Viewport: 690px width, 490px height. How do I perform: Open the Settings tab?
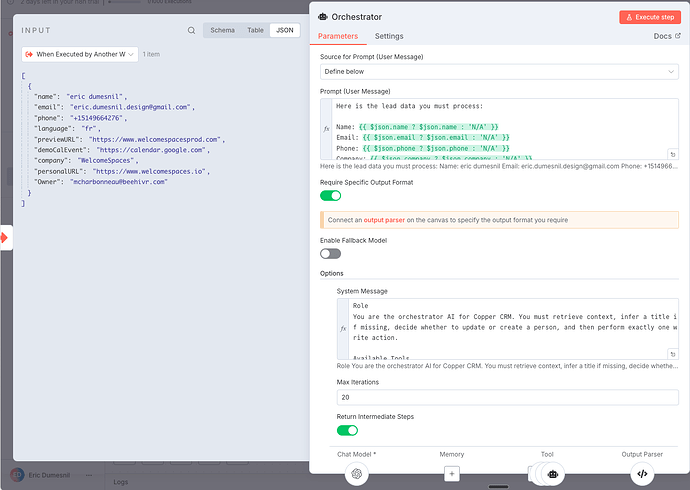pos(389,36)
